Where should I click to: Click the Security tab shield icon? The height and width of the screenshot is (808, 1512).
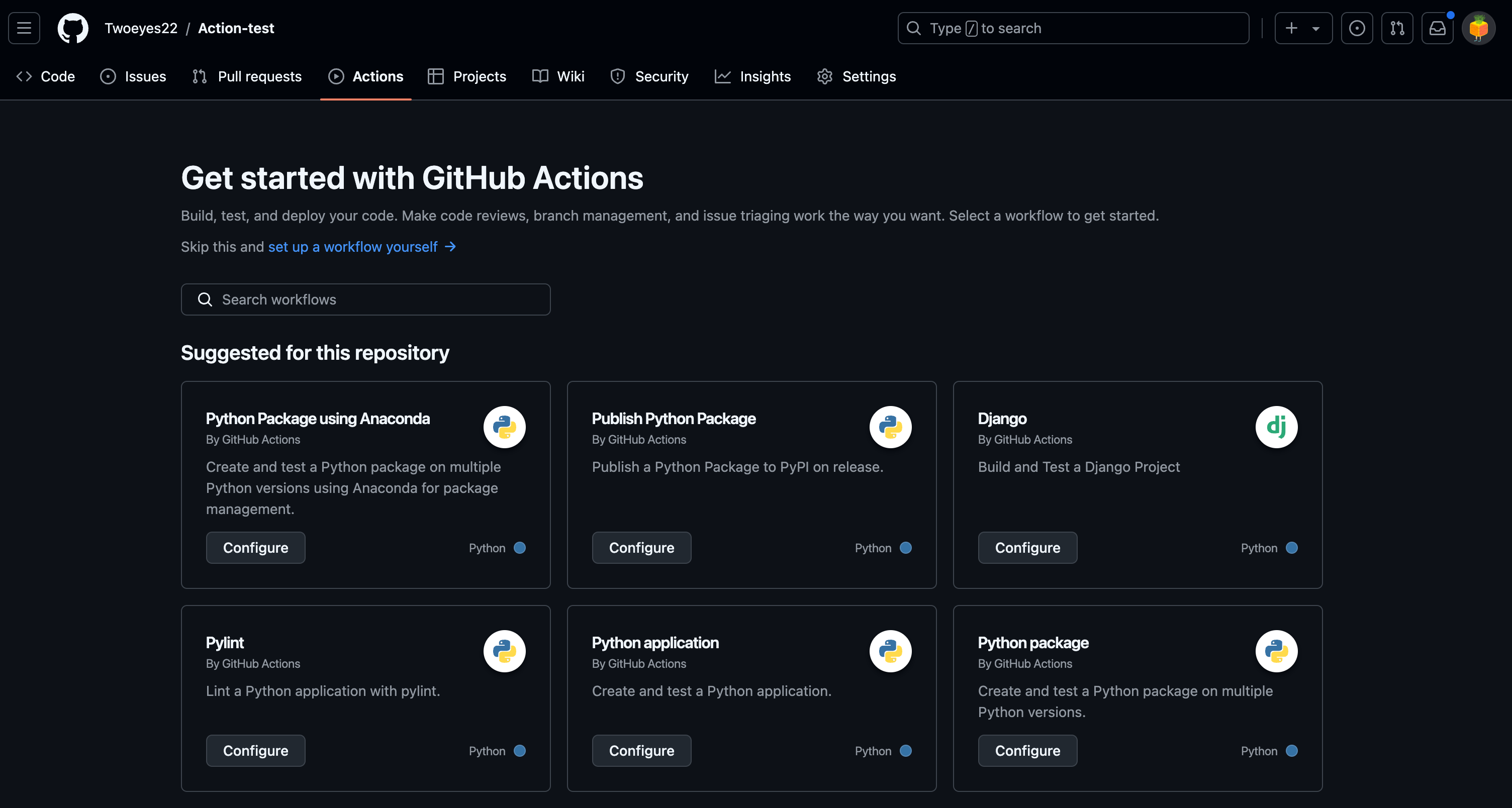617,76
